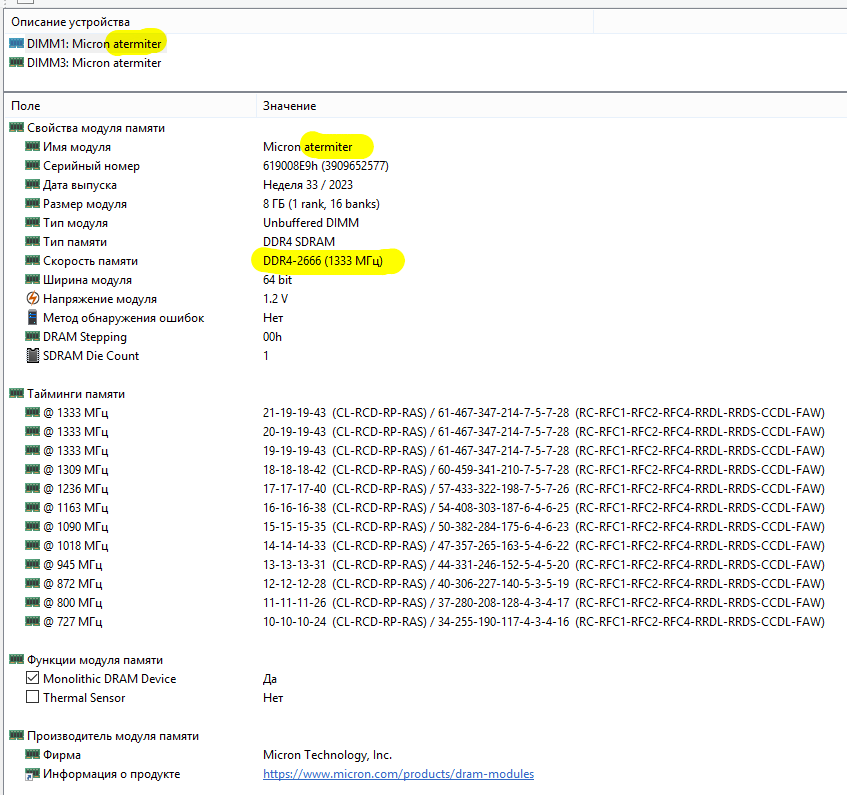Image resolution: width=847 pixels, height=795 pixels.
Task: Select DIMM3: Micron atermiter device row
Action: (x=85, y=63)
